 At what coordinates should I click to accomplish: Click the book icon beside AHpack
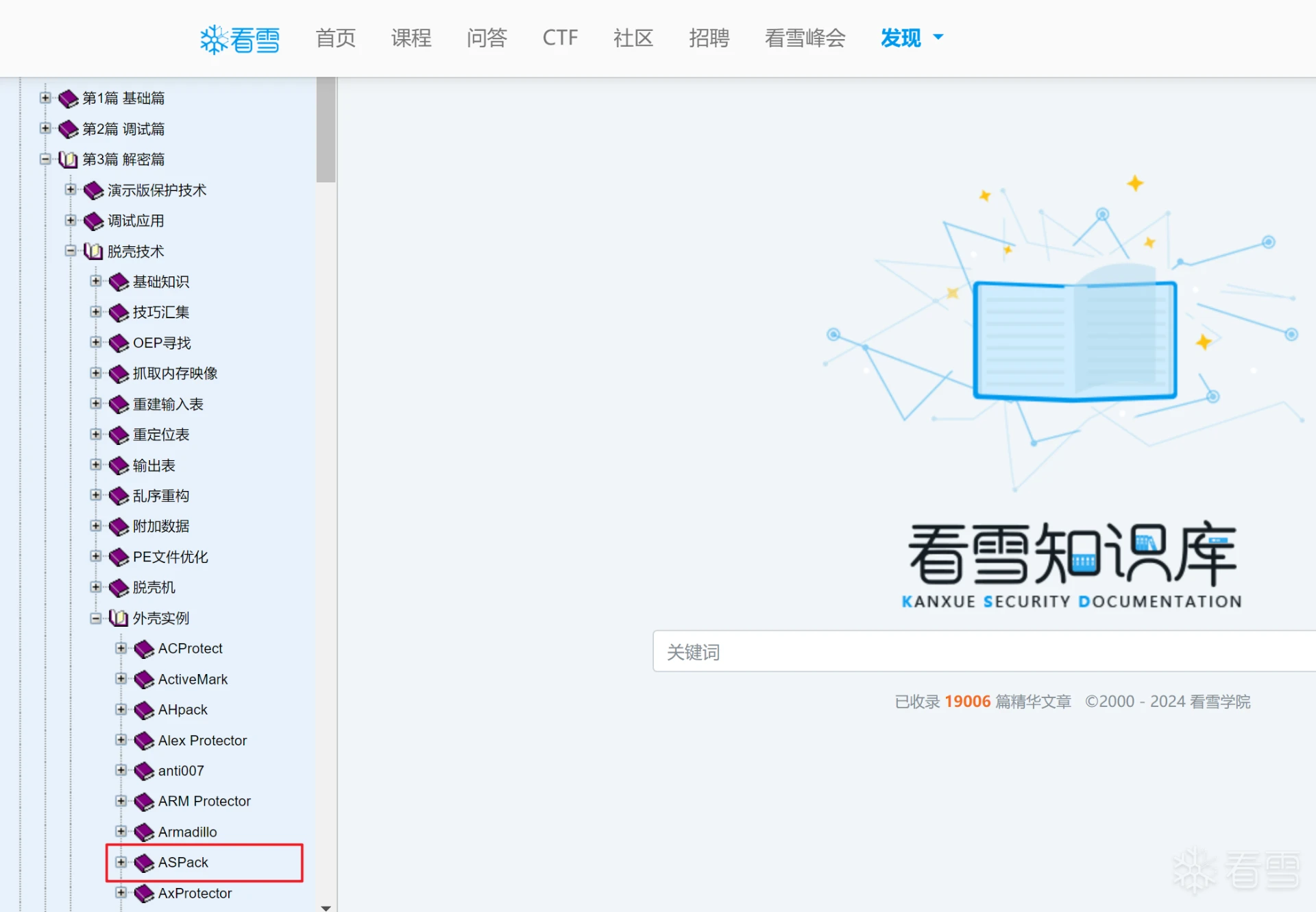[145, 710]
